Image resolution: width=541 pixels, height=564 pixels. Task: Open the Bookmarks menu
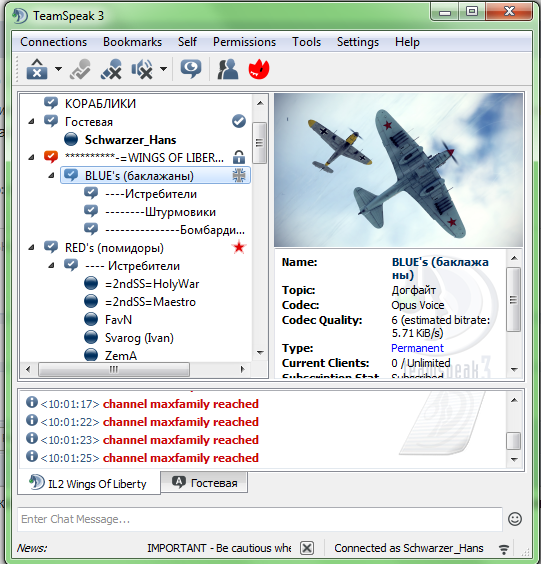click(x=132, y=42)
